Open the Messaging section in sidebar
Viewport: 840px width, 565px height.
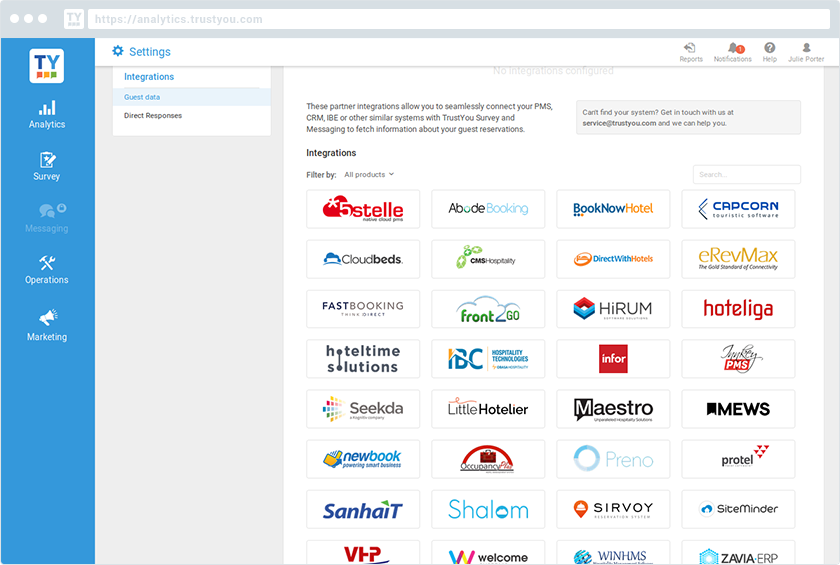(x=47, y=218)
